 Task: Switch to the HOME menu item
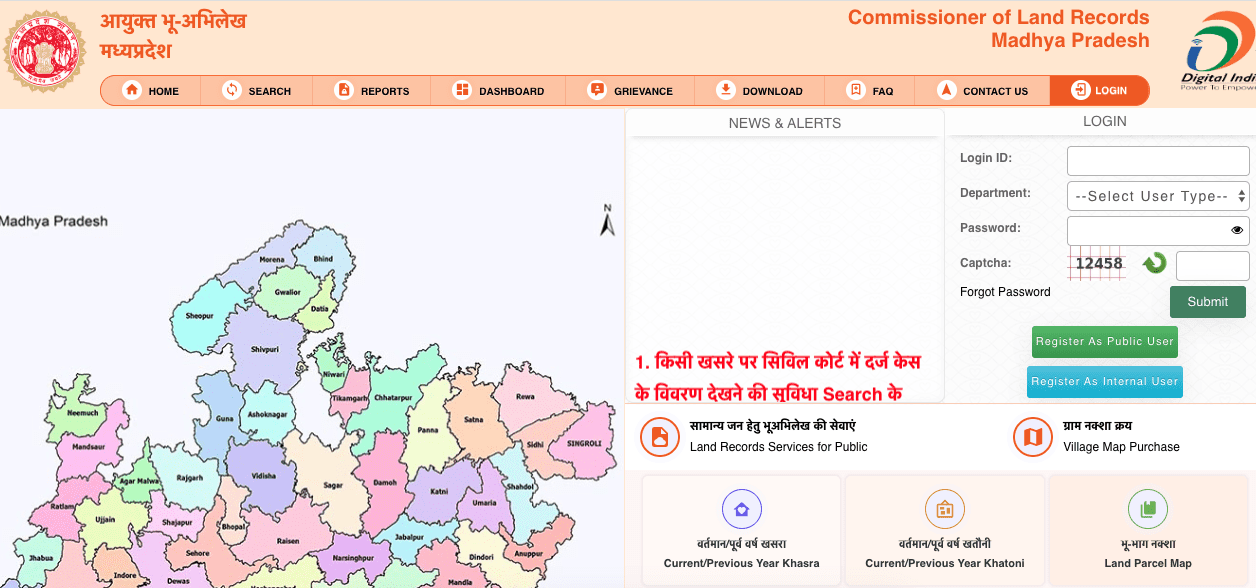(133, 90)
